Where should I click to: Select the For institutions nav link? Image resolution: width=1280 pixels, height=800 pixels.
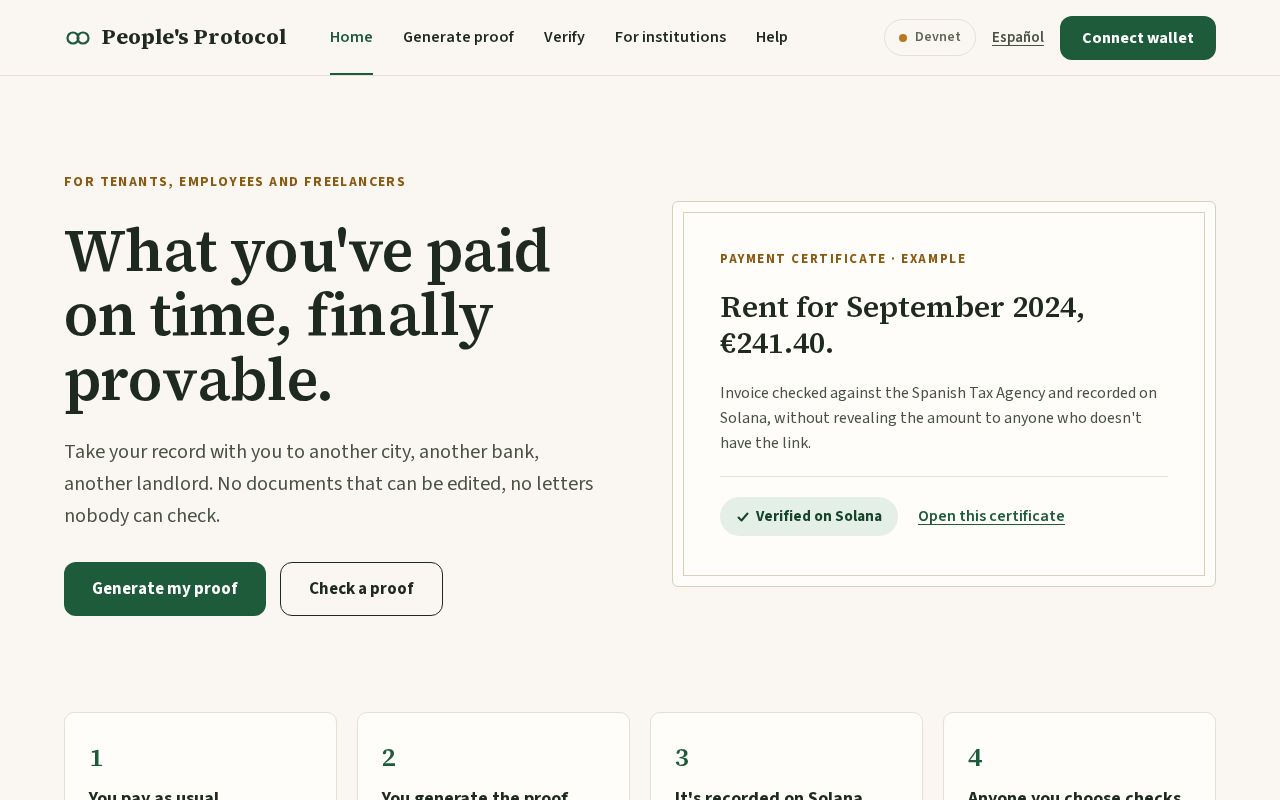click(x=670, y=37)
